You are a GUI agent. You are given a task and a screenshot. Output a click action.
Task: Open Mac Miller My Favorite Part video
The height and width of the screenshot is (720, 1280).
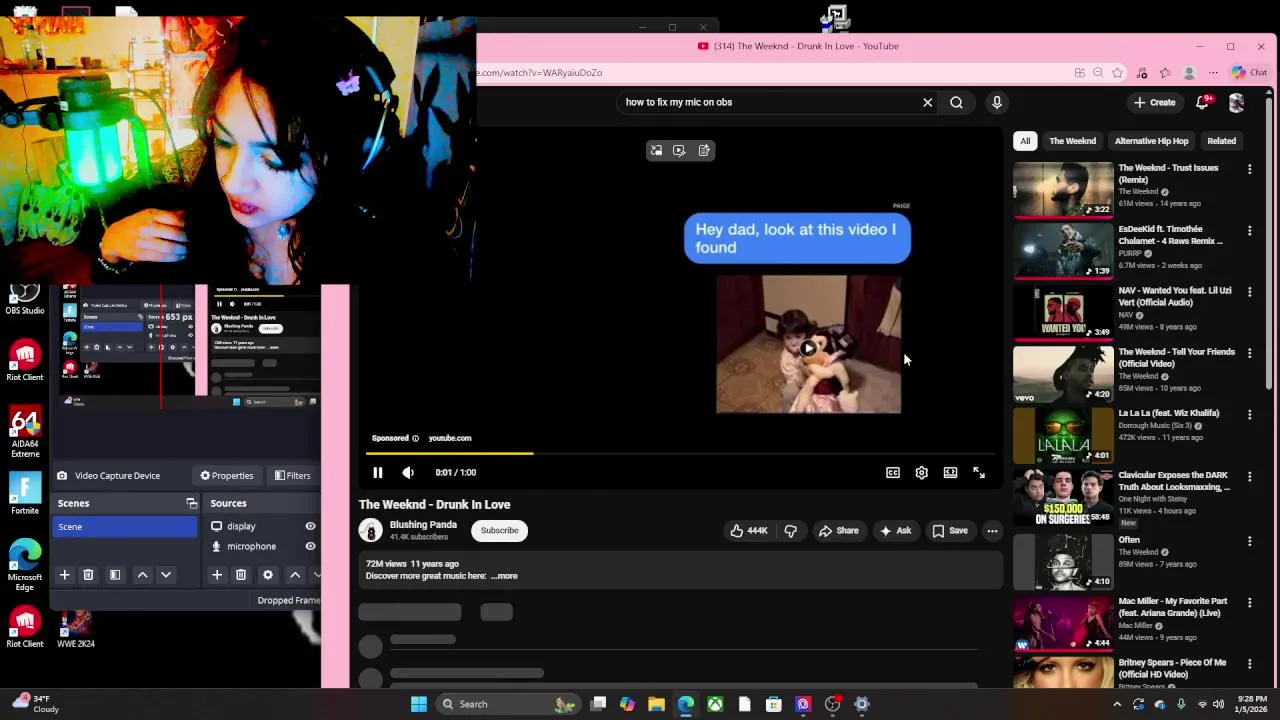click(1063, 623)
